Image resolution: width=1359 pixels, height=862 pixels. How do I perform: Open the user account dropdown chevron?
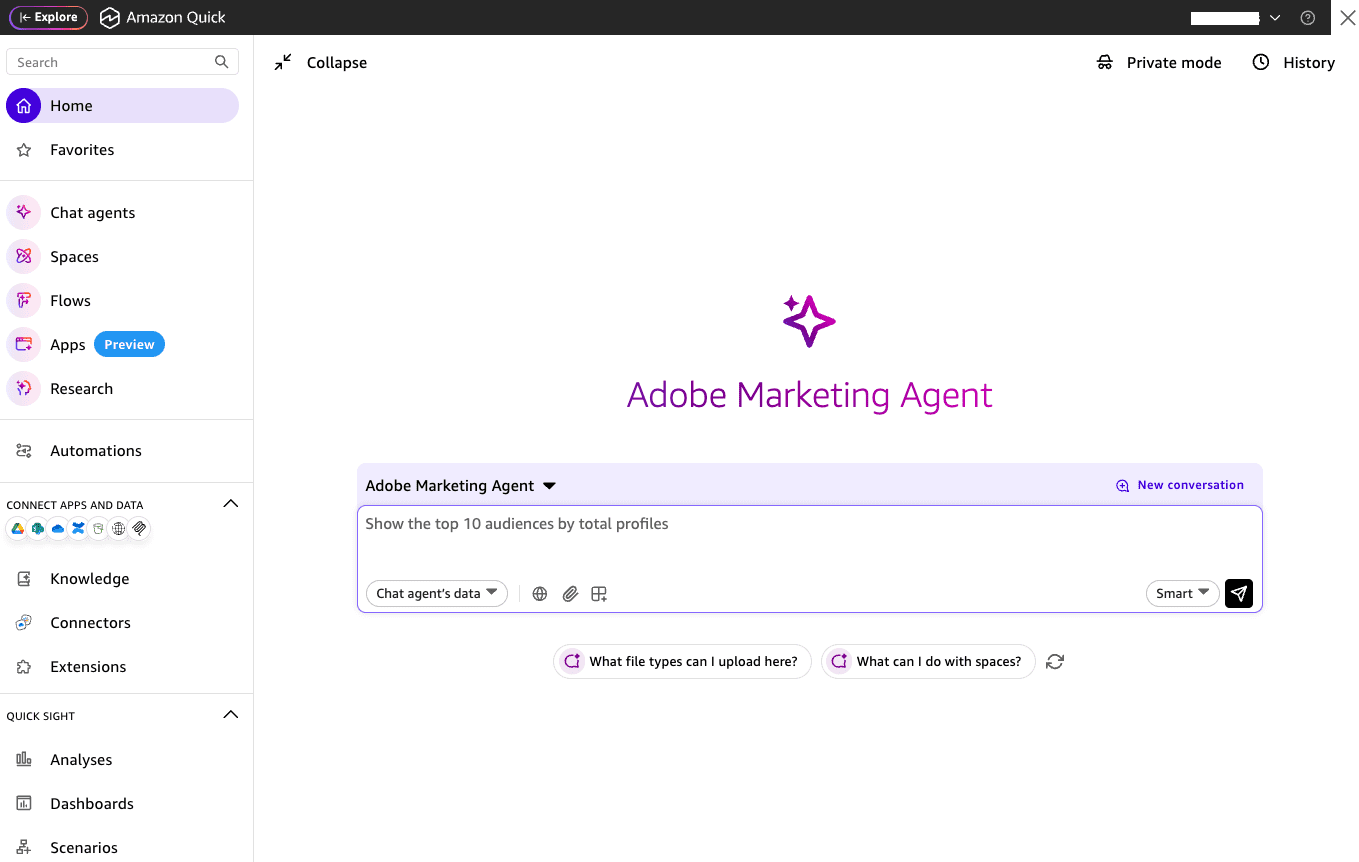tap(1275, 18)
